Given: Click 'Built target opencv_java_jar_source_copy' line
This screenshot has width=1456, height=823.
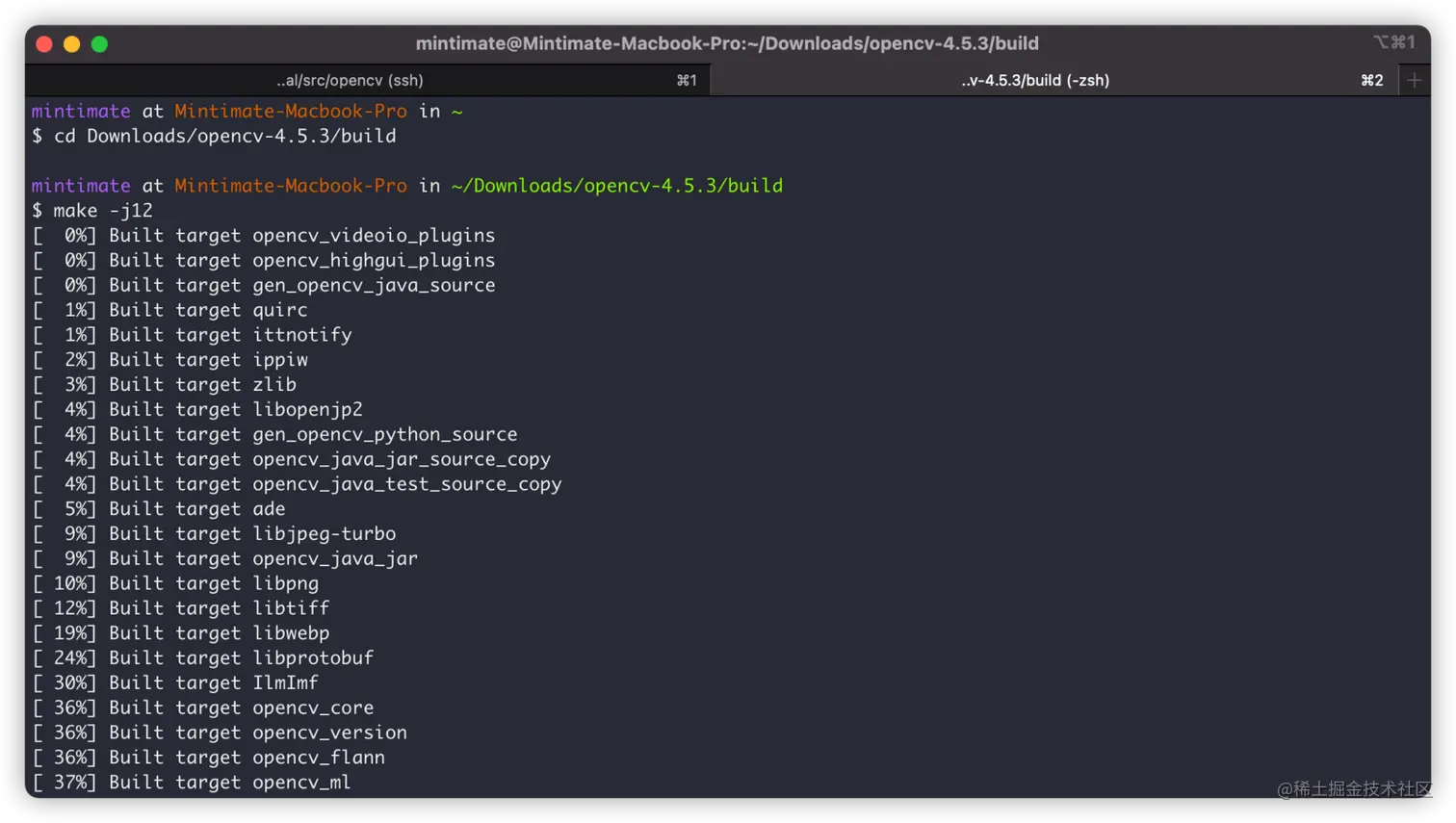Looking at the screenshot, I should pos(291,459).
